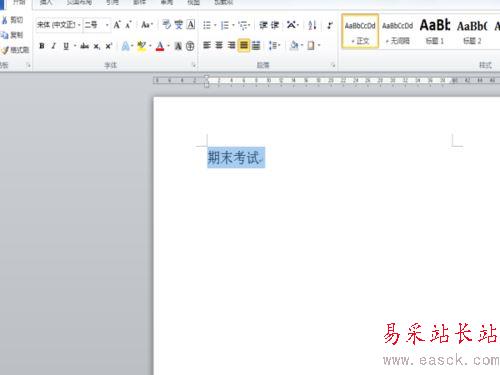The image size is (500, 375).
Task: Open the Borders dropdown
Action: click(314, 45)
